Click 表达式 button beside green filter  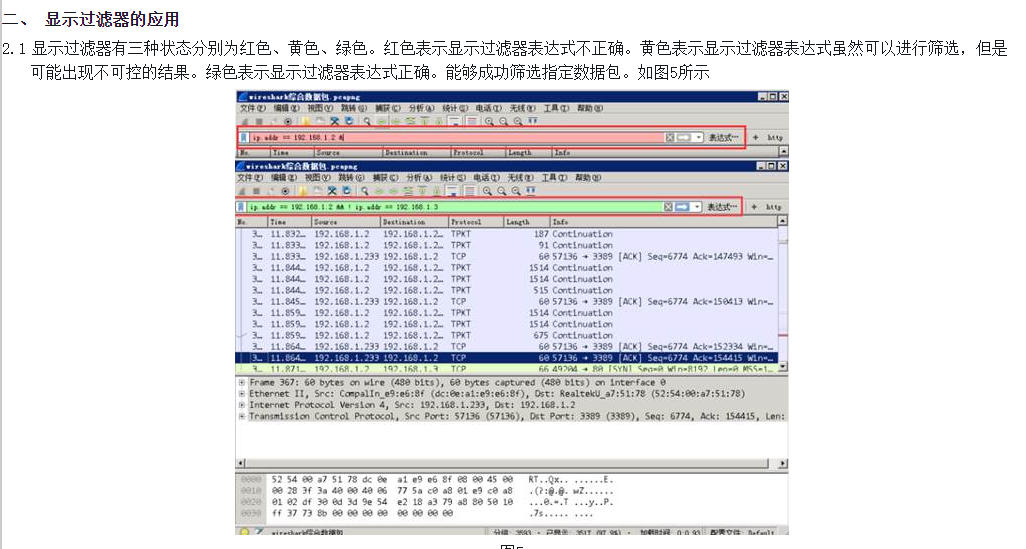tap(722, 207)
